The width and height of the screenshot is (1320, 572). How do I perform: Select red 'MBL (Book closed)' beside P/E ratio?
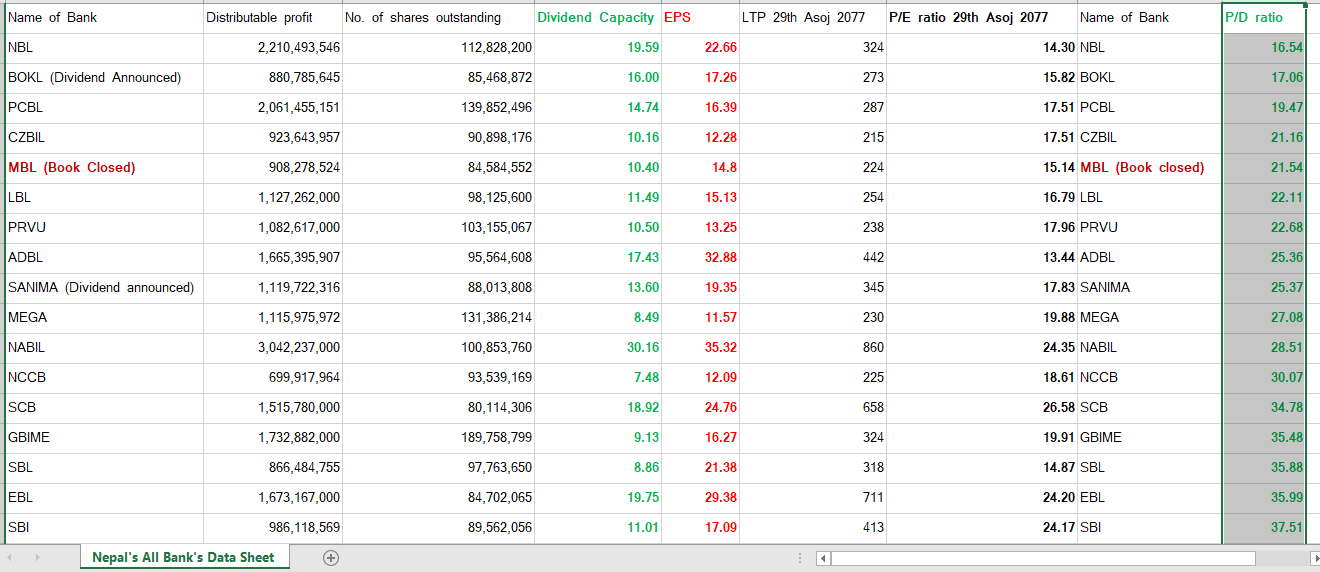click(x=1150, y=167)
